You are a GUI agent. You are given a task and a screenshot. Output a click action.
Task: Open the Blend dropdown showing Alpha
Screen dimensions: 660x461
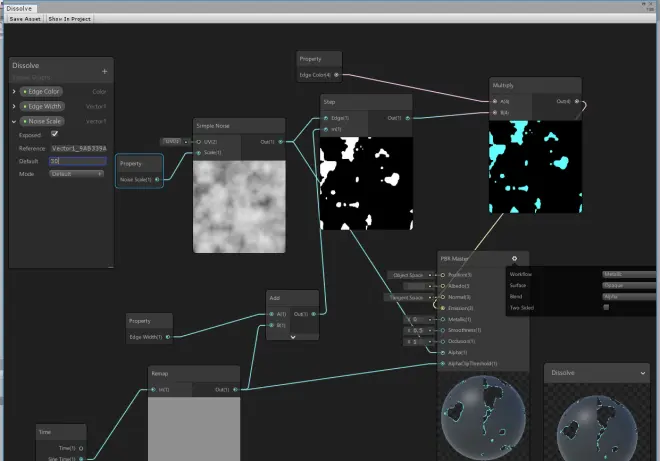click(630, 296)
